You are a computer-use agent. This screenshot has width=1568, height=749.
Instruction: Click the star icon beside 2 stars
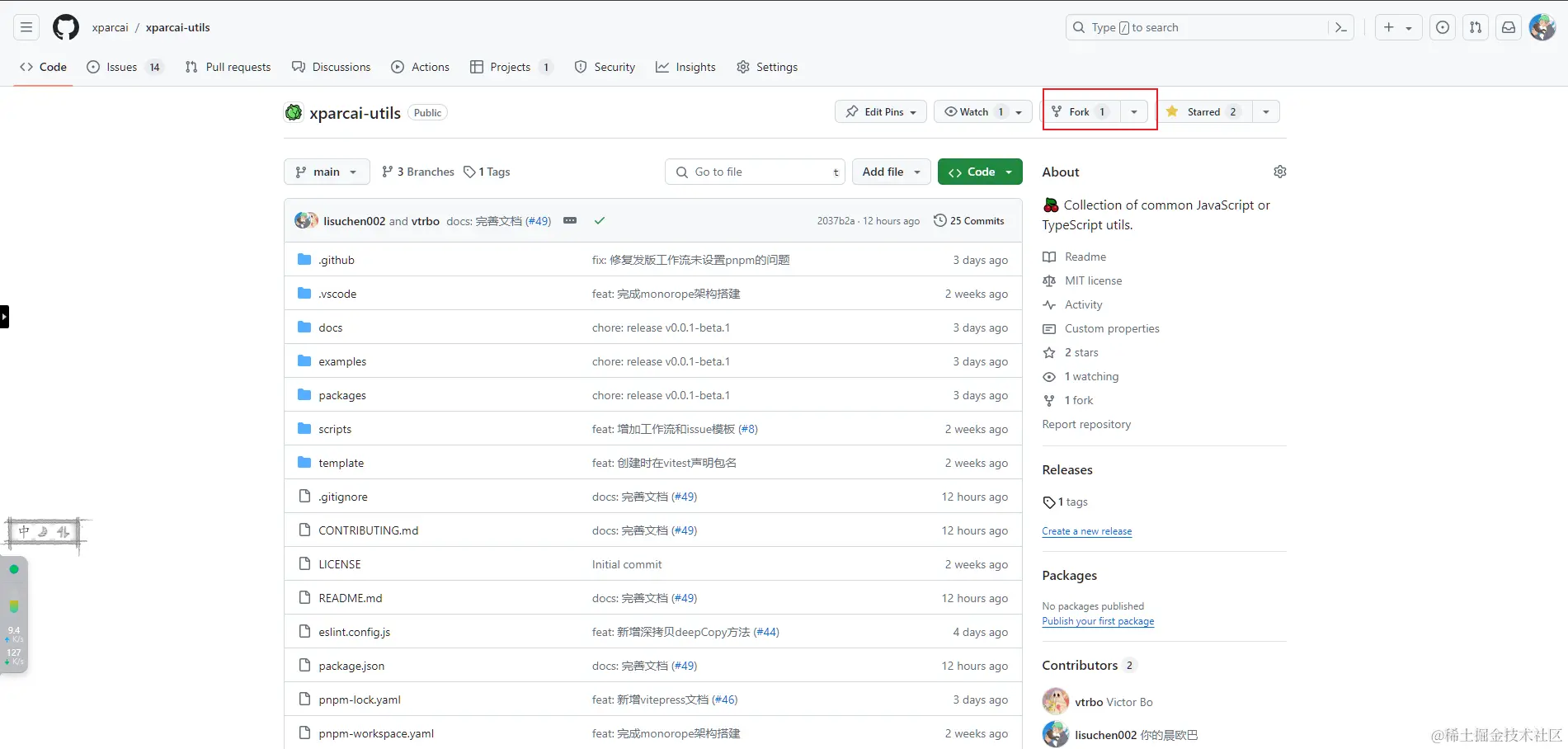[x=1049, y=352]
